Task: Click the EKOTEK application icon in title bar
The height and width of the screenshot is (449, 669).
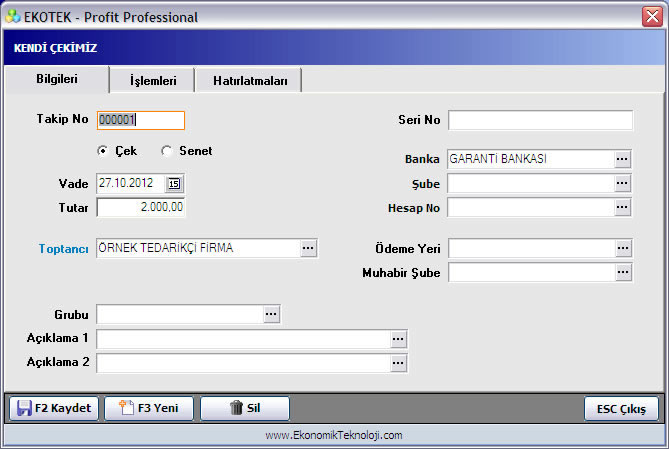Action: (12, 16)
